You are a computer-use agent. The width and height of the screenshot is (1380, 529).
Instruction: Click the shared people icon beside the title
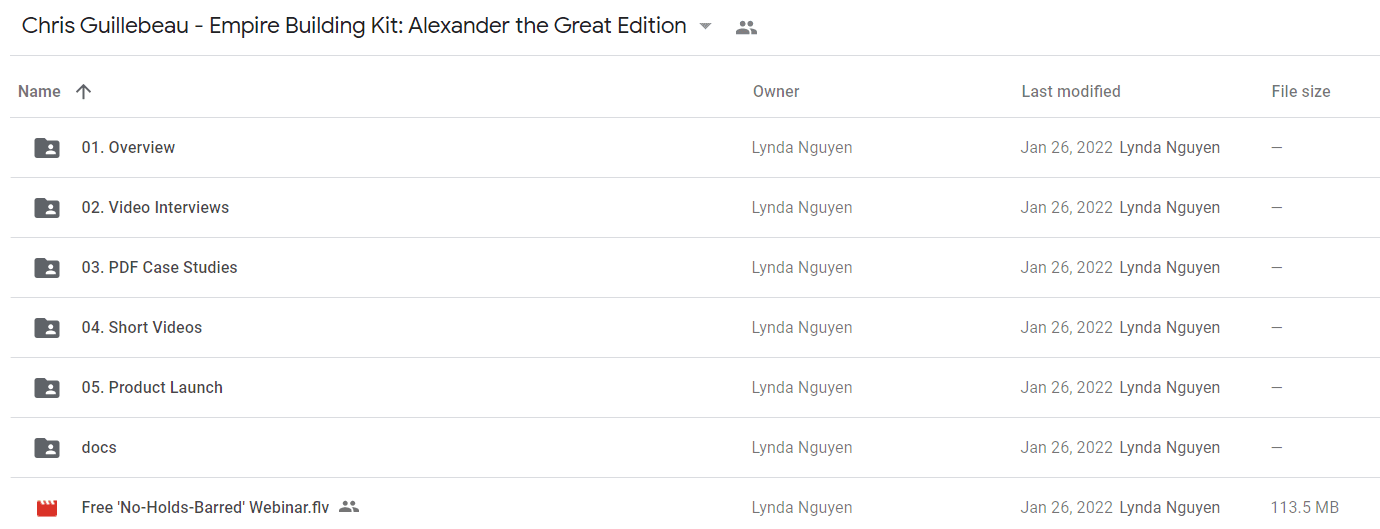pyautogui.click(x=746, y=28)
